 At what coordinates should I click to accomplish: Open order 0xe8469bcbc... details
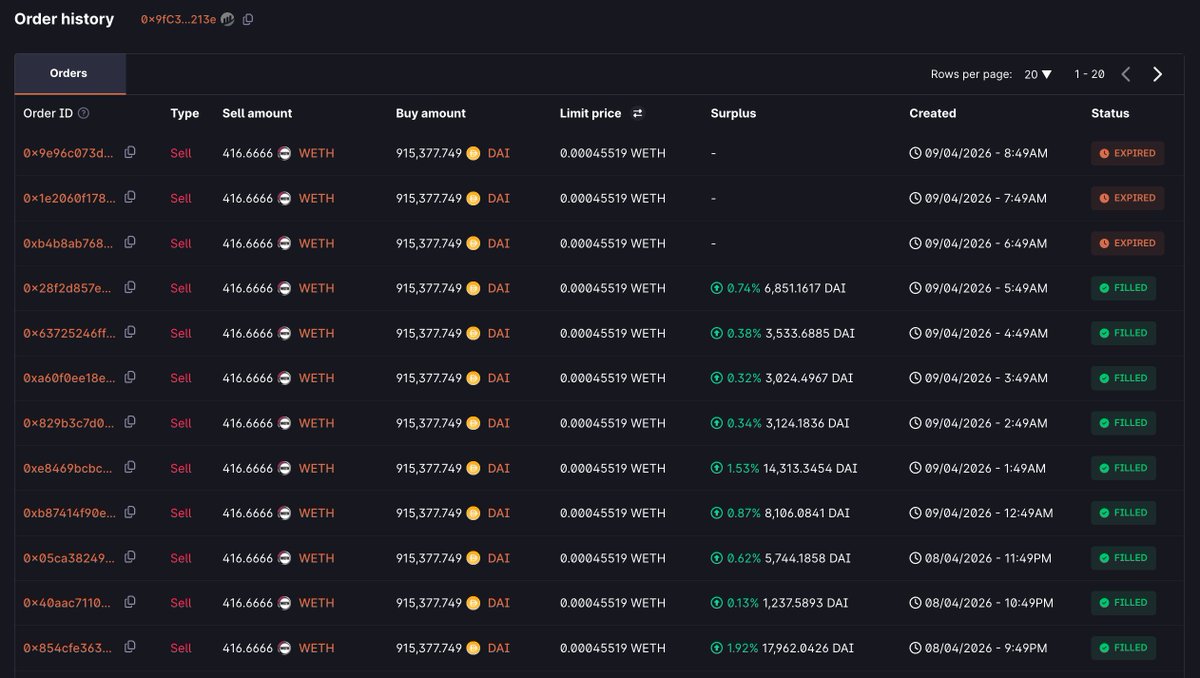(68, 468)
